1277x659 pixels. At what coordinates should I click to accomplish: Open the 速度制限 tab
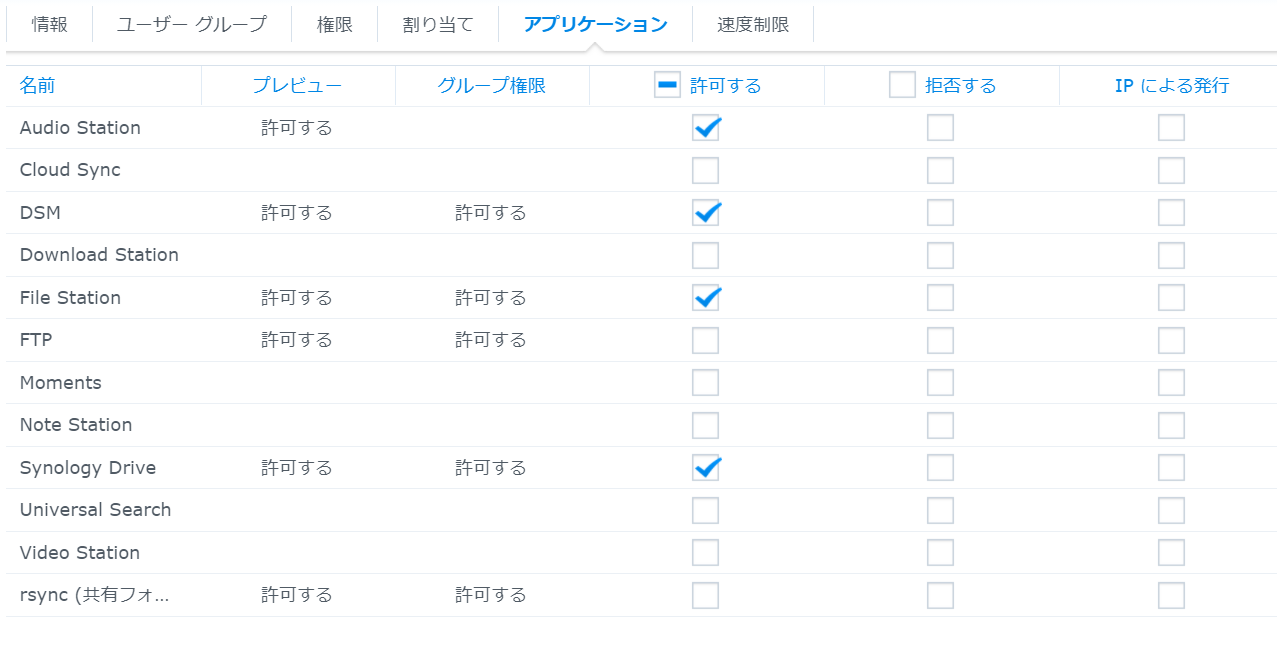click(753, 25)
